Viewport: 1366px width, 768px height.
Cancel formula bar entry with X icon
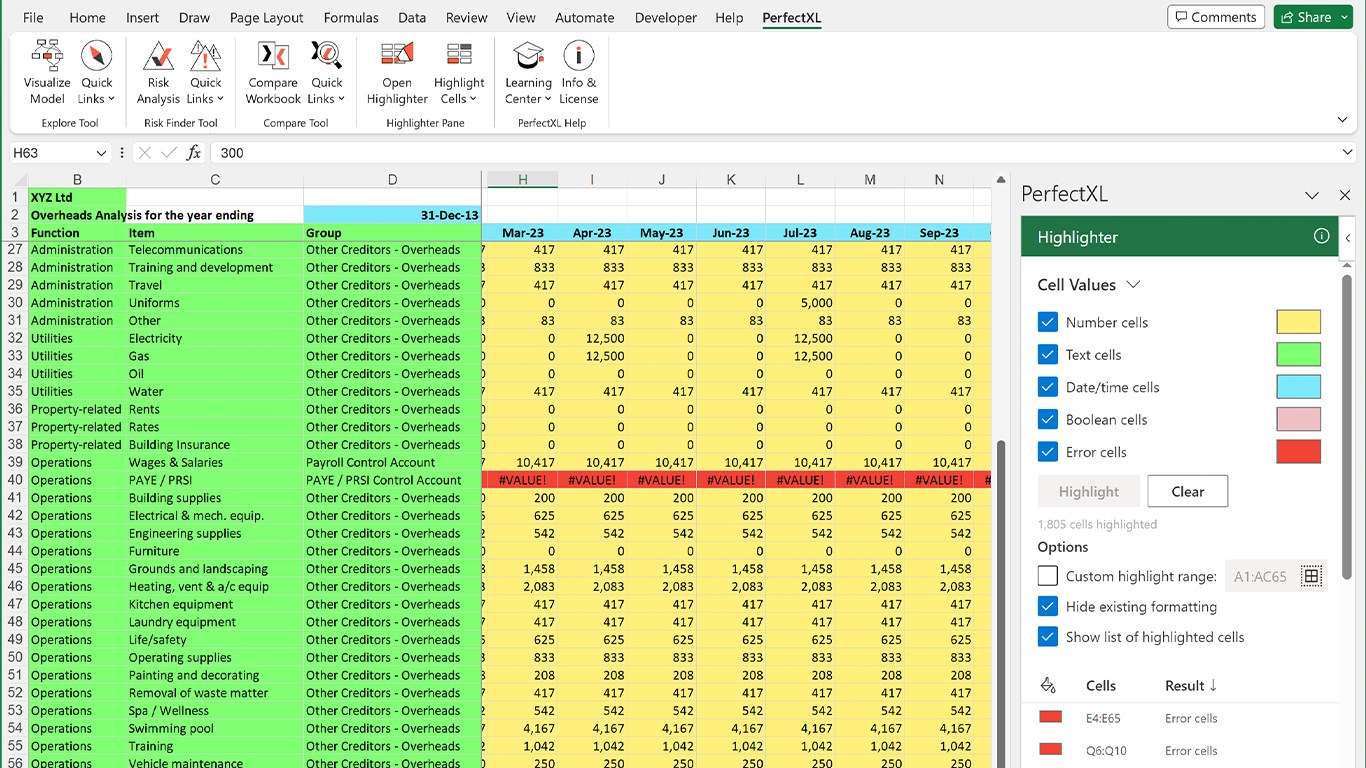pyautogui.click(x=144, y=153)
